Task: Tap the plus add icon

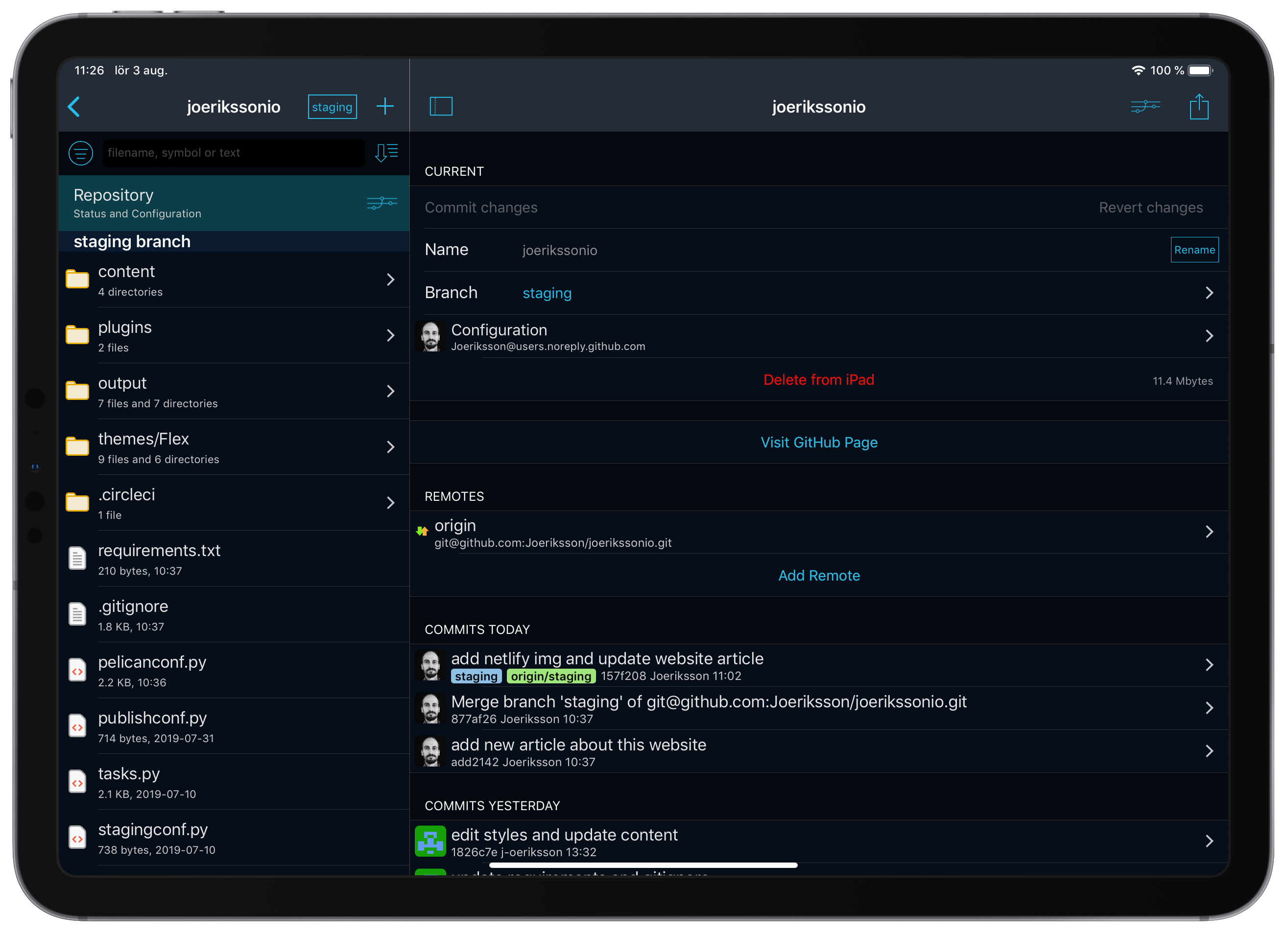Action: pyautogui.click(x=385, y=106)
